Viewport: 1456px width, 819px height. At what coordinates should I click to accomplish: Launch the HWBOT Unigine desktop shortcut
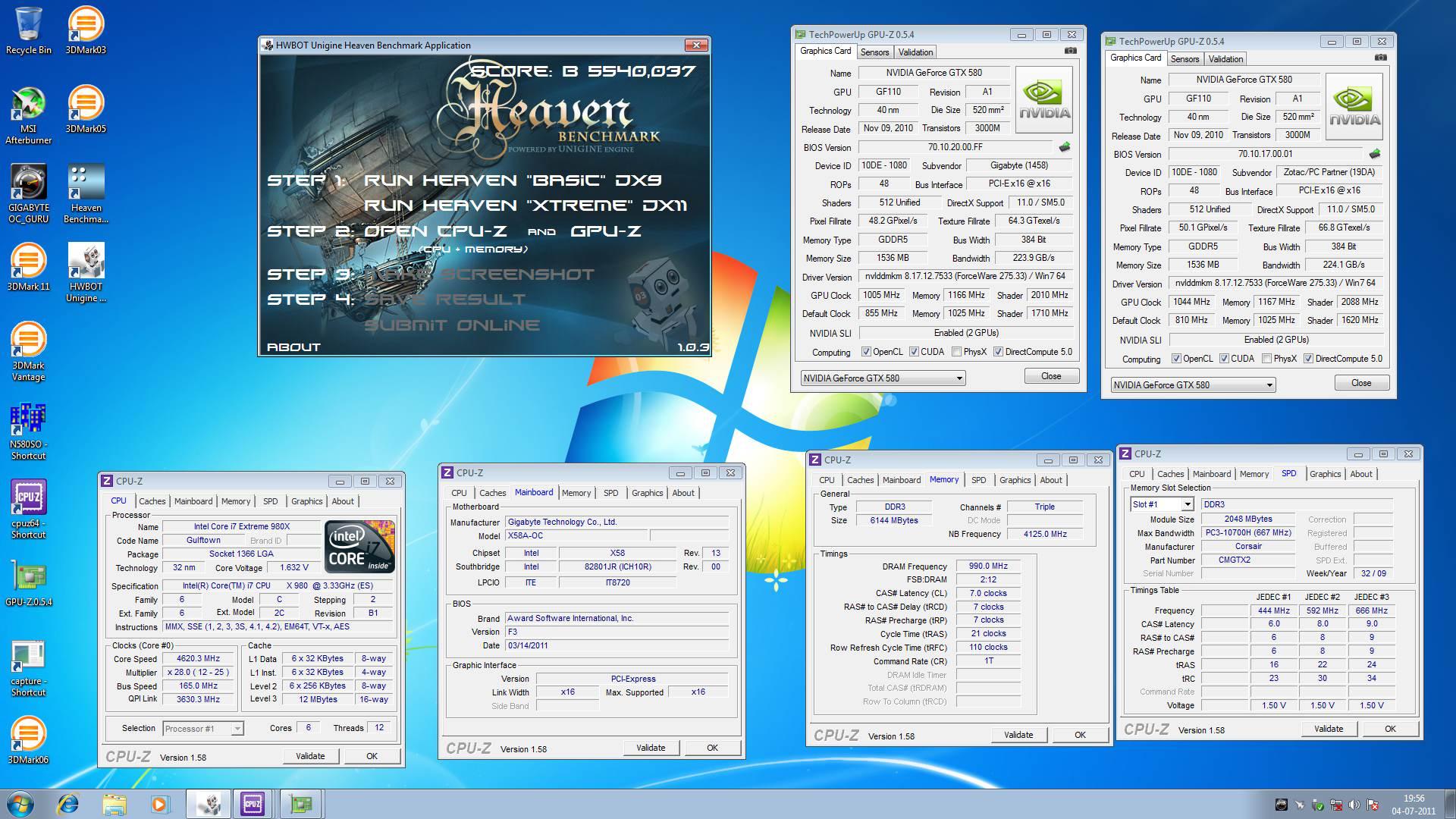click(86, 273)
